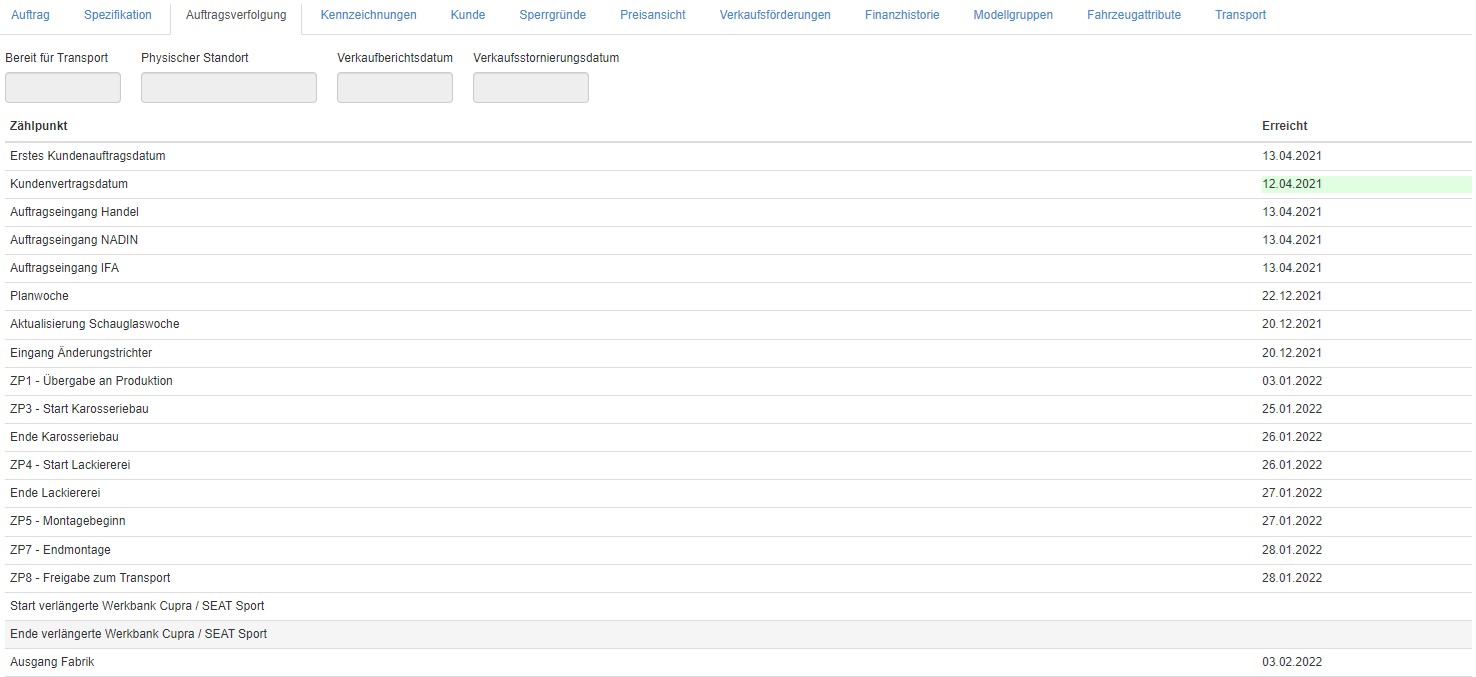Click the Erreicht column header
This screenshot has height=677, width=1476.
pos(1284,126)
